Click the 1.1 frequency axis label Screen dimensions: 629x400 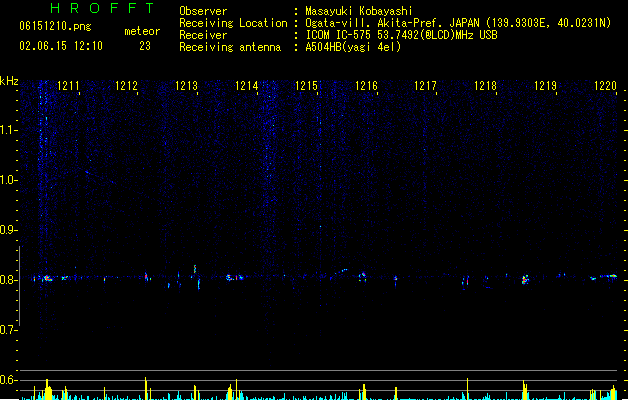pyautogui.click(x=8, y=130)
